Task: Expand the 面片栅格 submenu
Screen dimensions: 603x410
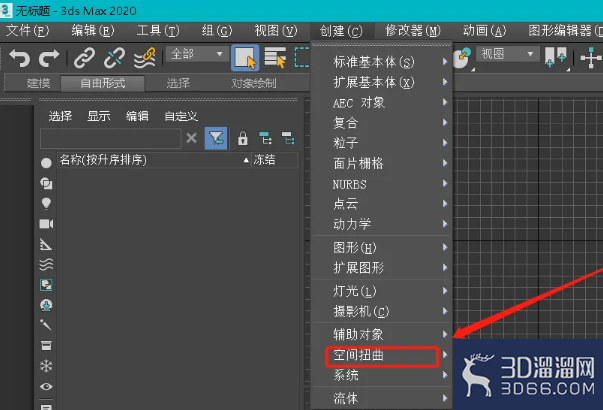Action: click(381, 163)
